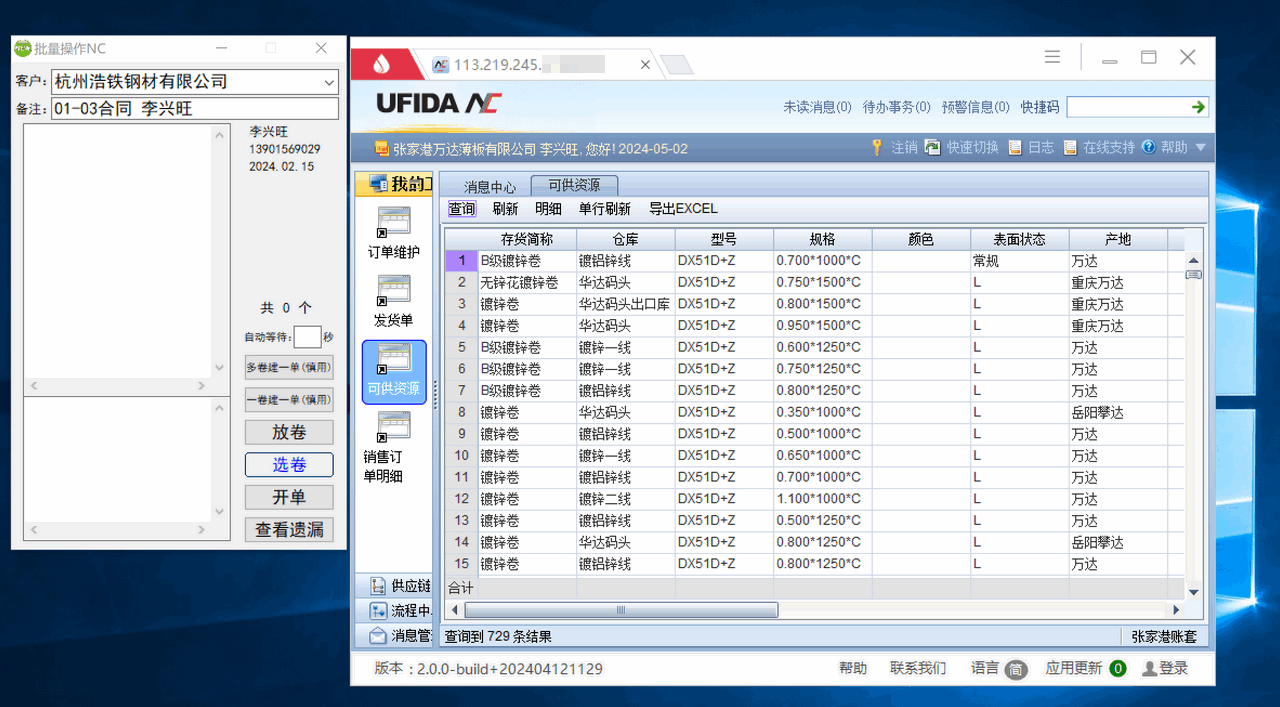Click the 快速切换 icon
1280x707 pixels.
pos(932,147)
